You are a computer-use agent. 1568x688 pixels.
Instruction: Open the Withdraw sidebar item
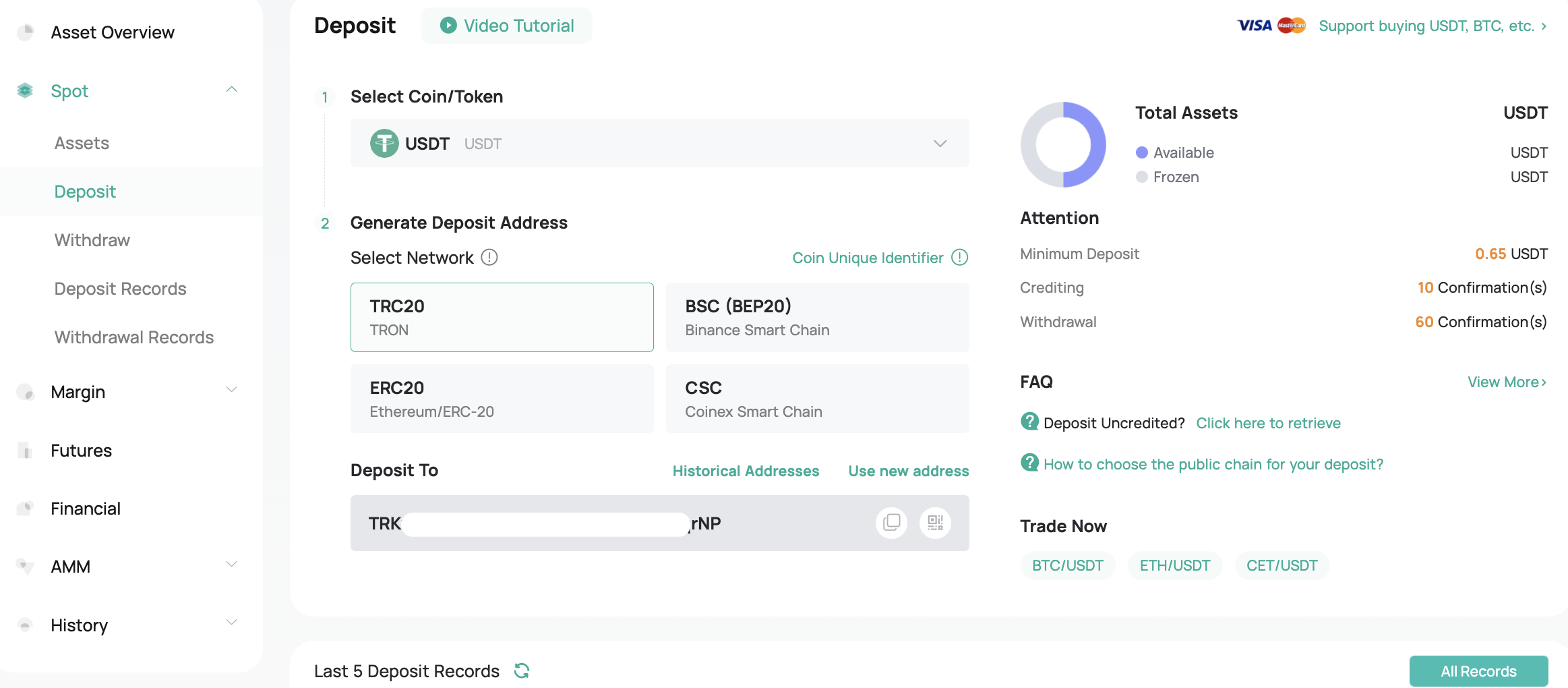92,240
